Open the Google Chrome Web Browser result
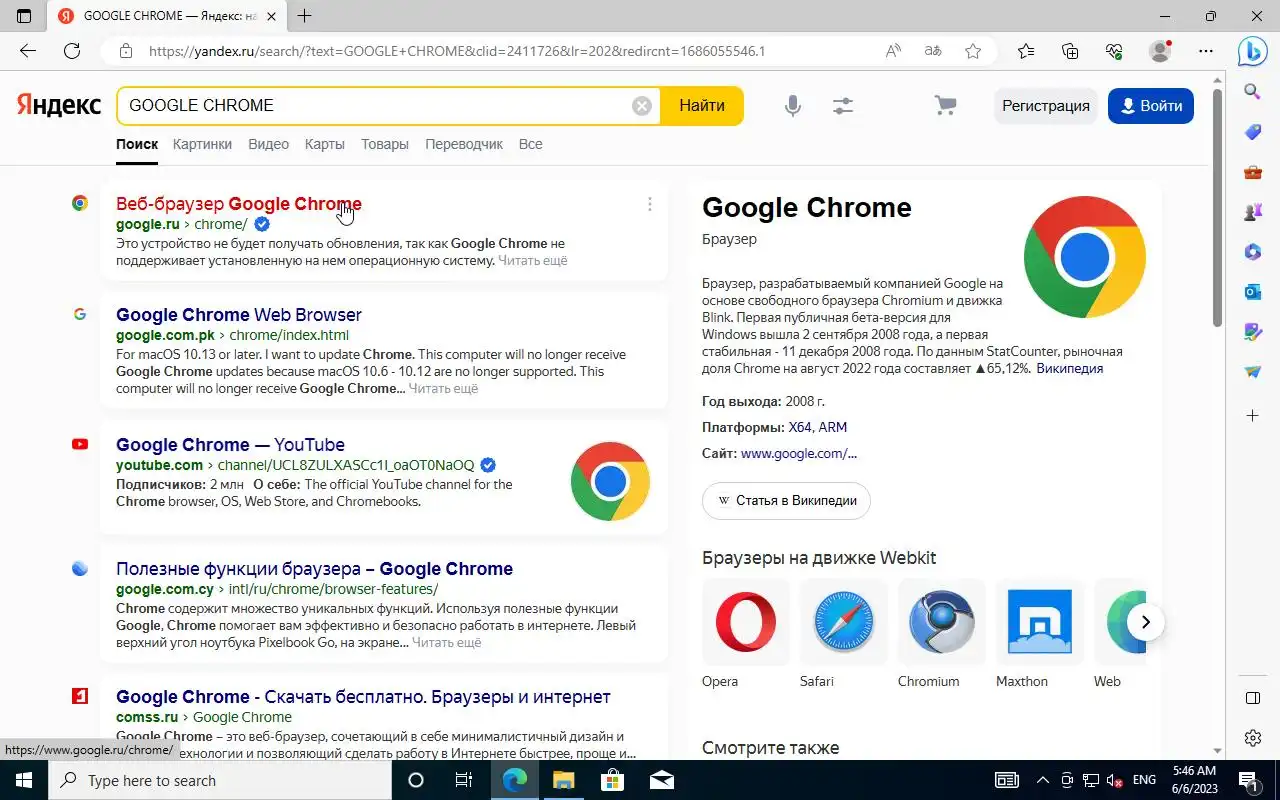This screenshot has height=800, width=1280. tap(239, 315)
